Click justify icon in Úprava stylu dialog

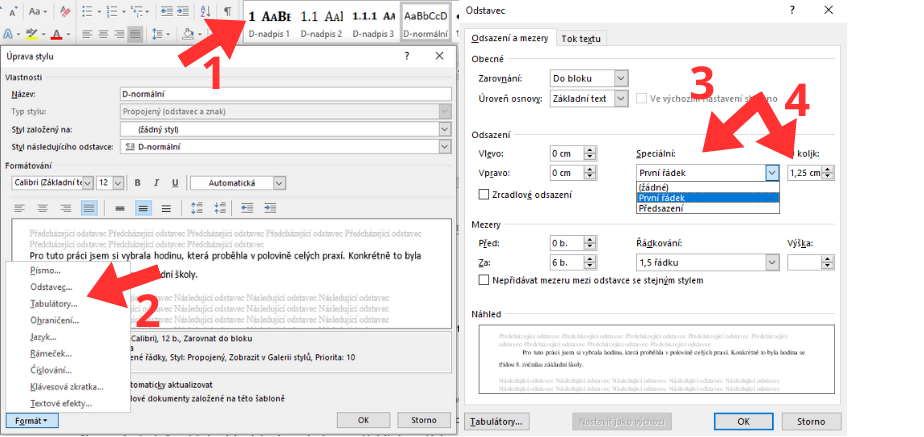[89, 208]
